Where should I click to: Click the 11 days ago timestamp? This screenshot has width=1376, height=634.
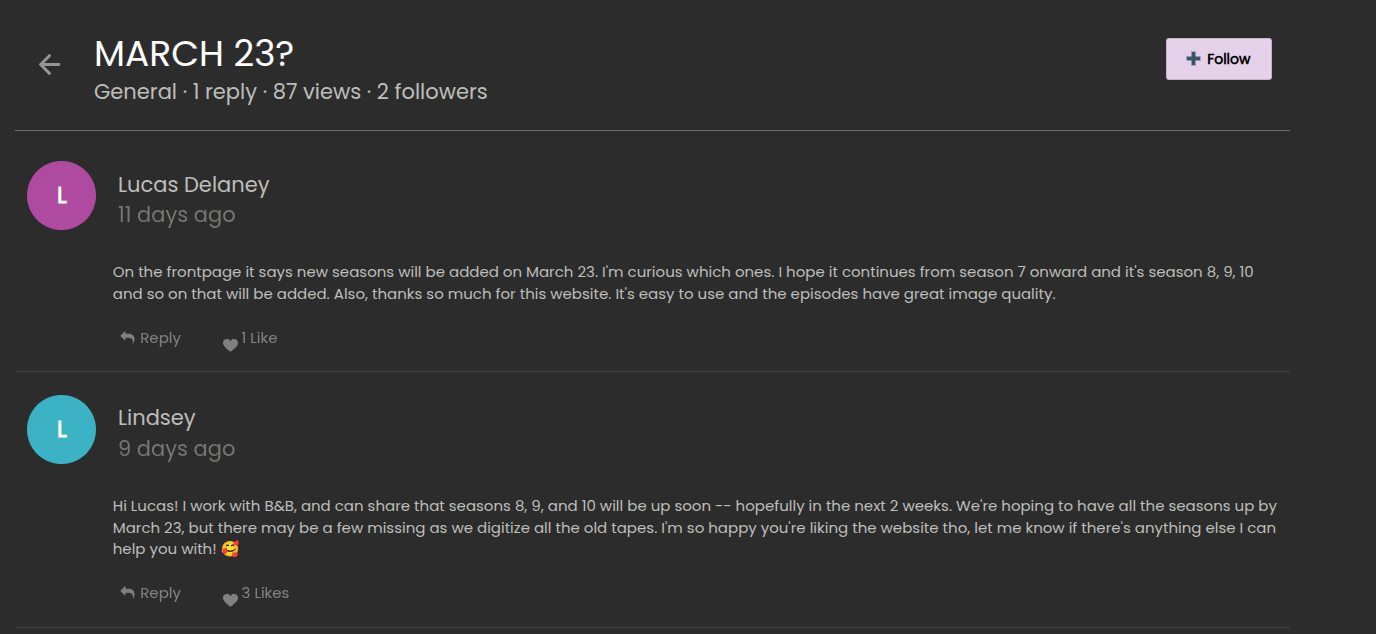tap(176, 215)
